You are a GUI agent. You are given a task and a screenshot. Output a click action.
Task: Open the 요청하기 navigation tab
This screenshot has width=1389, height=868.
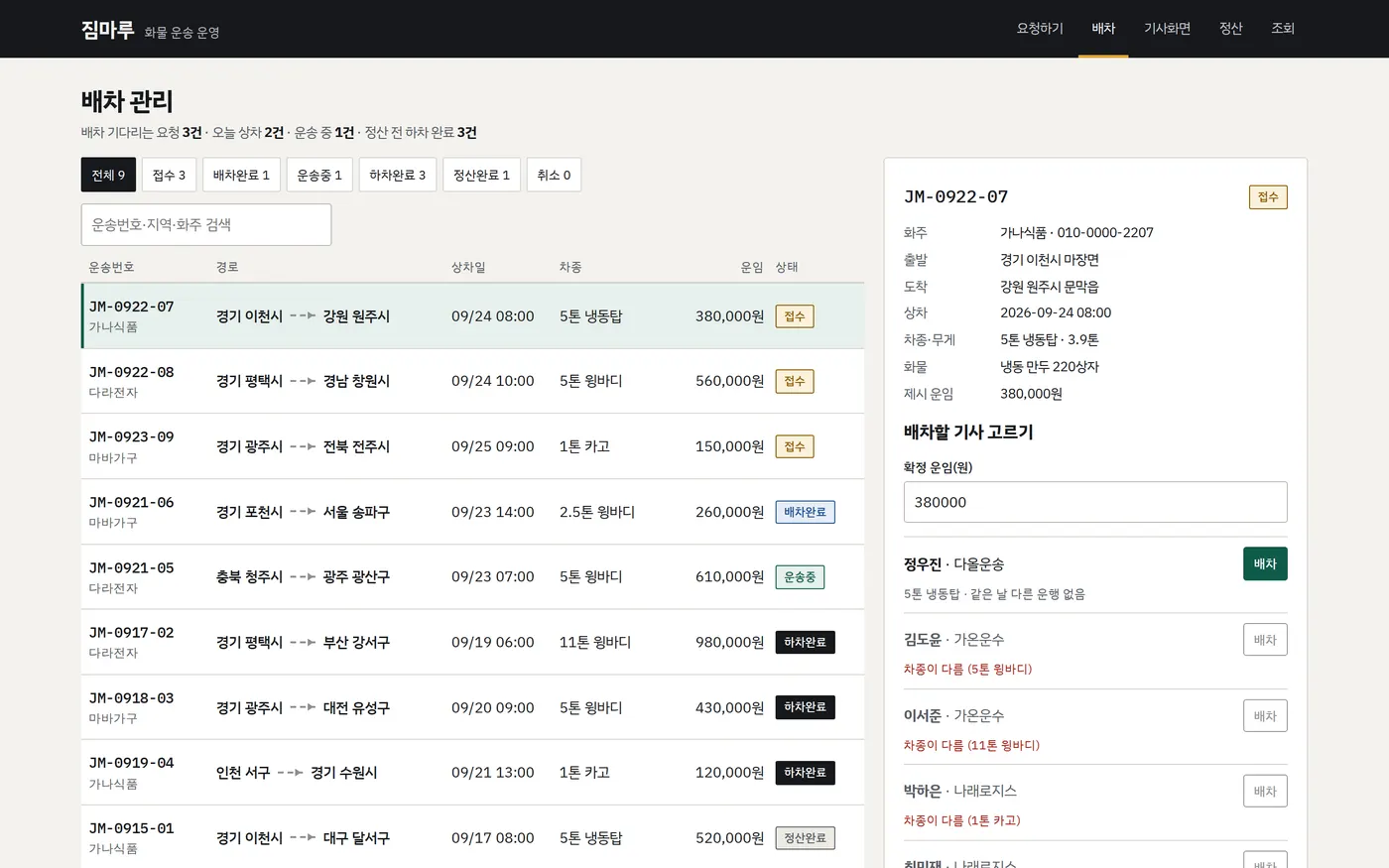(1039, 28)
